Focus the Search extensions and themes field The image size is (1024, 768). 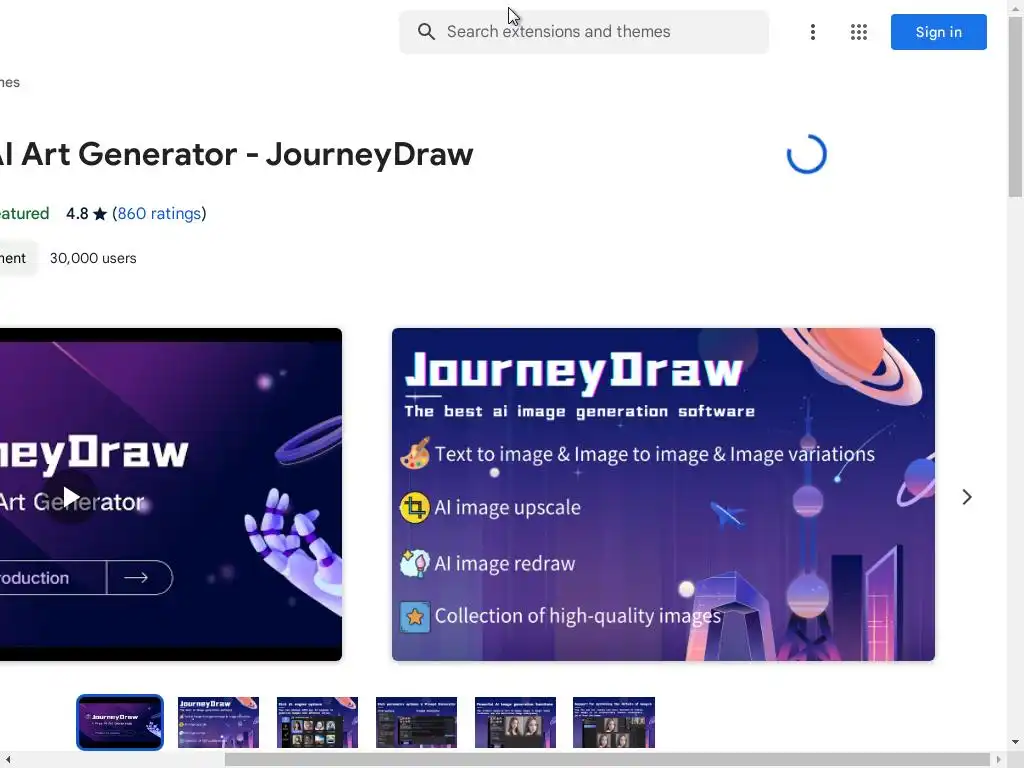(584, 32)
